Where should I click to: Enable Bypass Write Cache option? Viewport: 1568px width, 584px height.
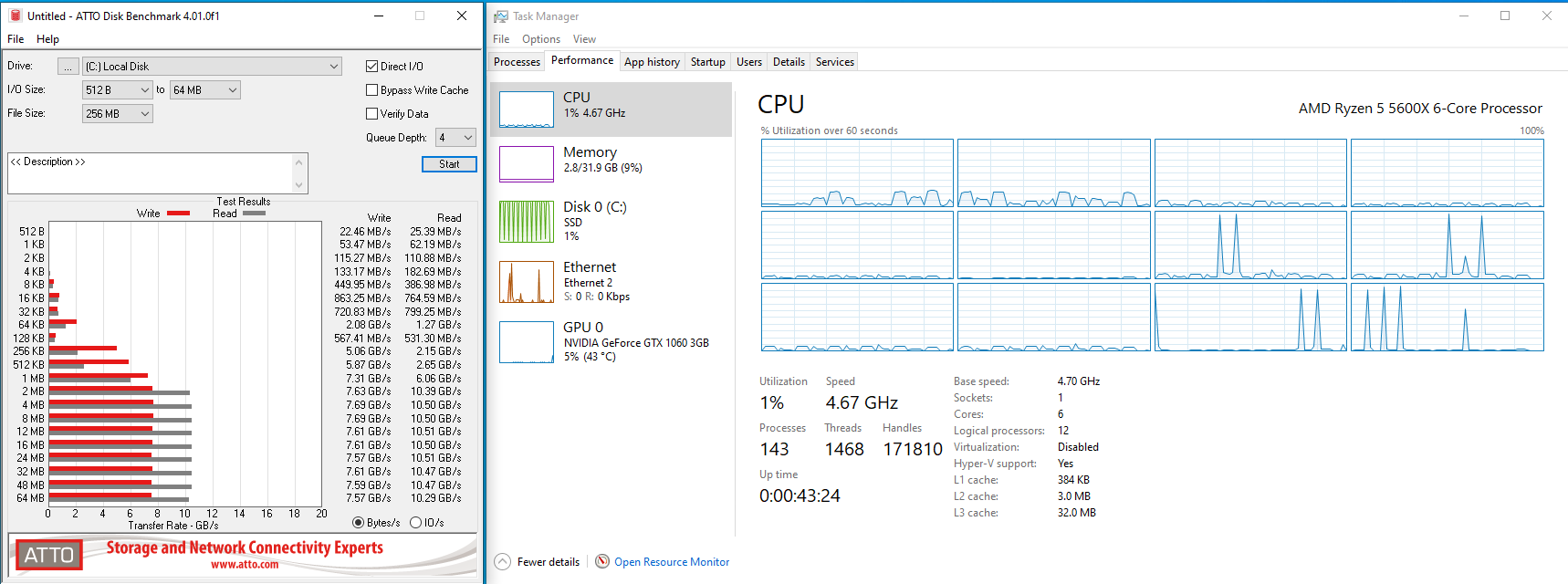[372, 90]
